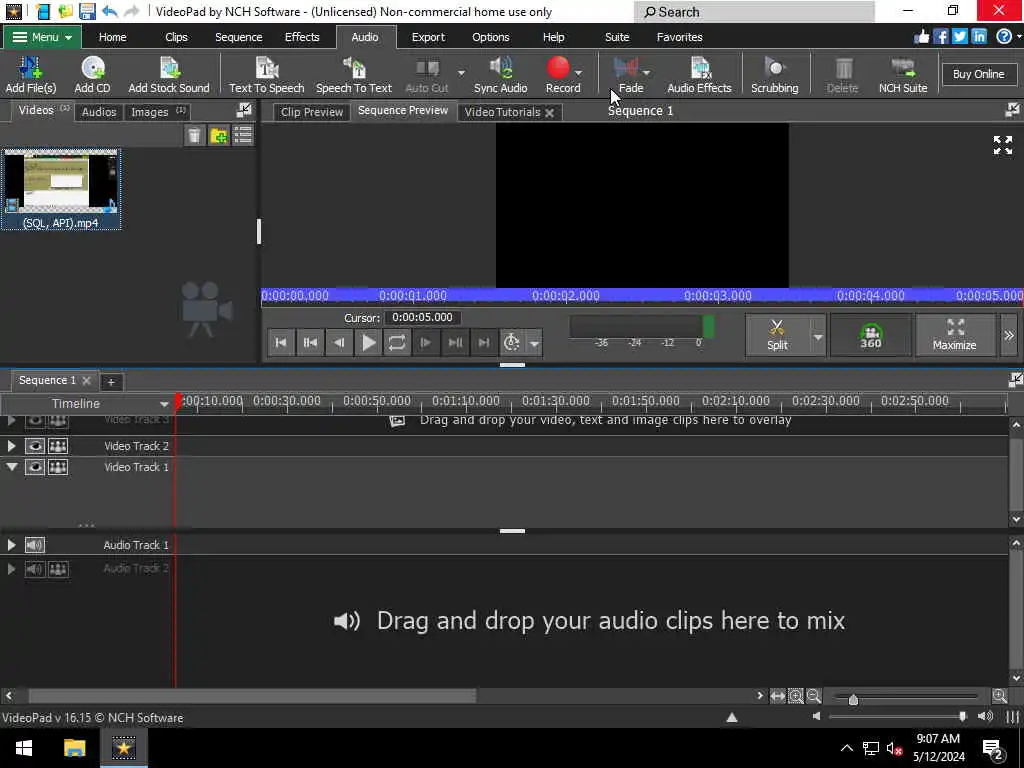Switch to the Clip Preview tab
Screen dimensions: 1024x768
coord(312,112)
